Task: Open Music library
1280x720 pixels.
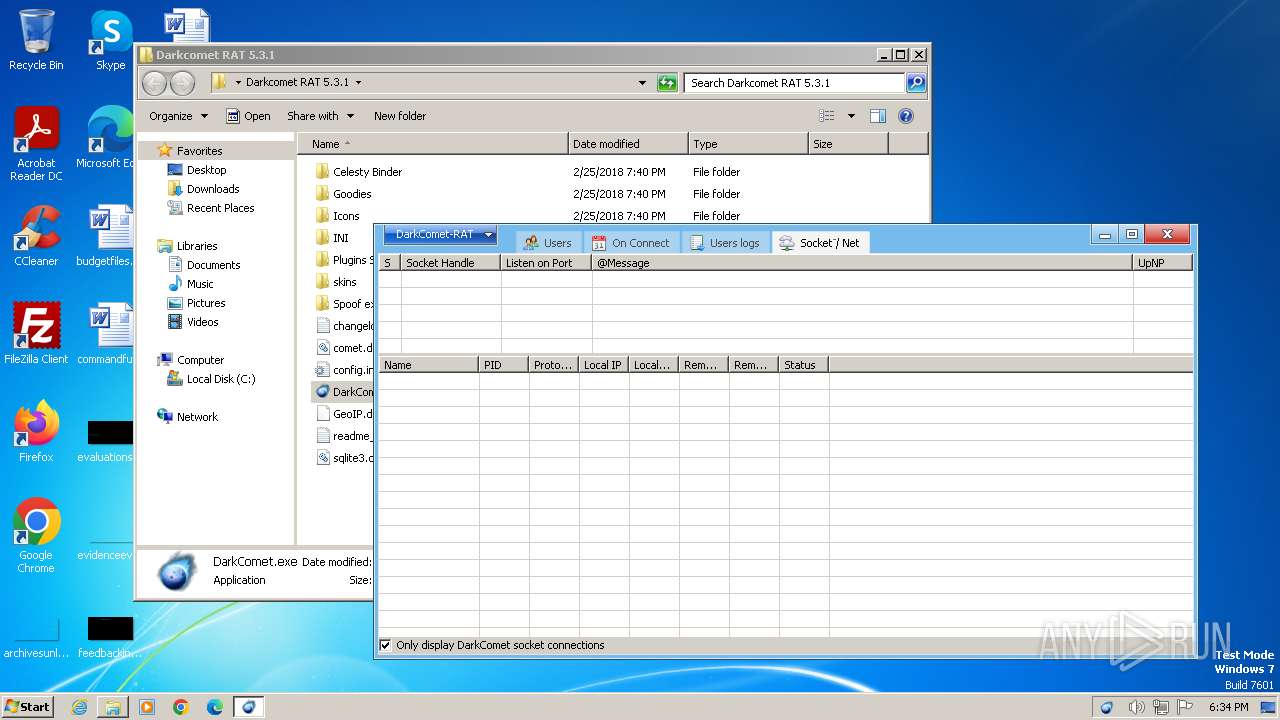Action: [200, 284]
